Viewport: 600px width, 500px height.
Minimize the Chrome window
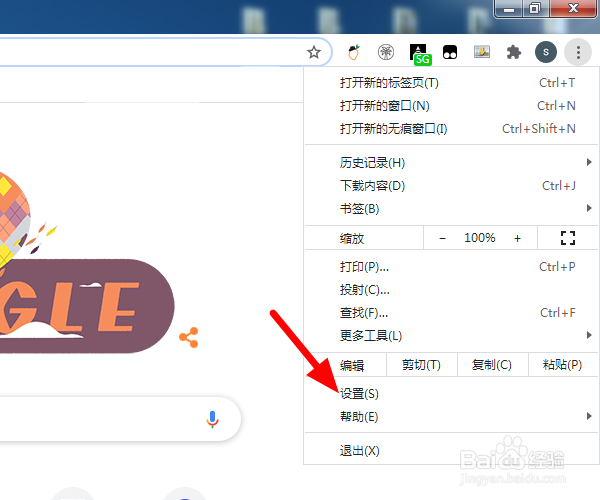pyautogui.click(x=509, y=8)
